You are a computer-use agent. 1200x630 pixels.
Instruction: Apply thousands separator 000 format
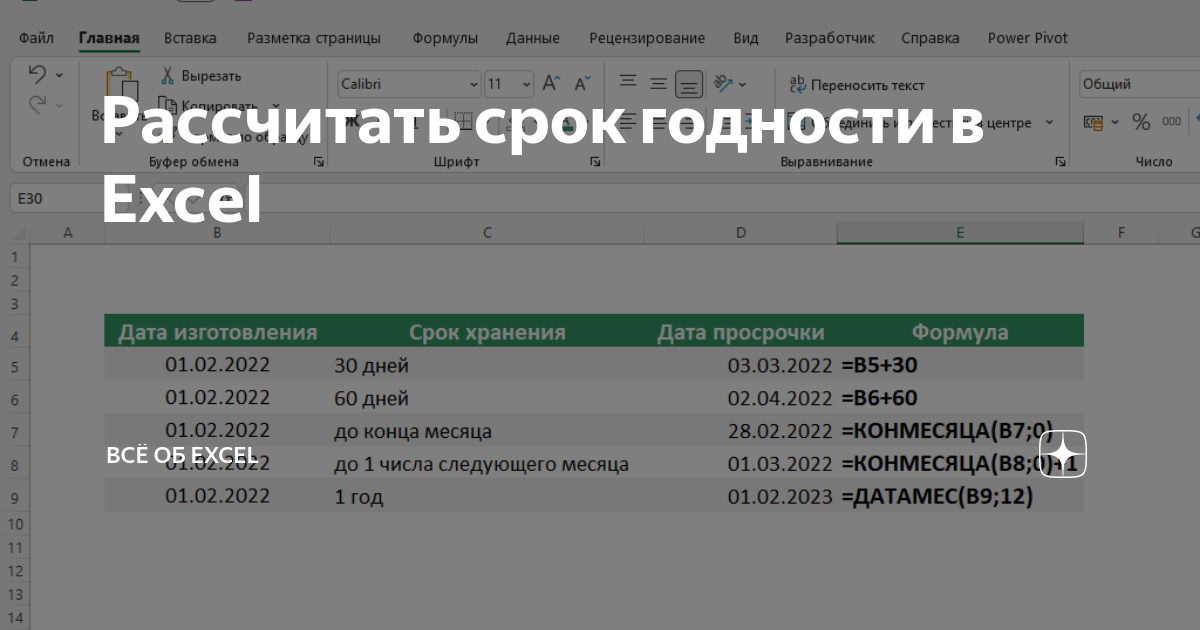tap(1171, 122)
